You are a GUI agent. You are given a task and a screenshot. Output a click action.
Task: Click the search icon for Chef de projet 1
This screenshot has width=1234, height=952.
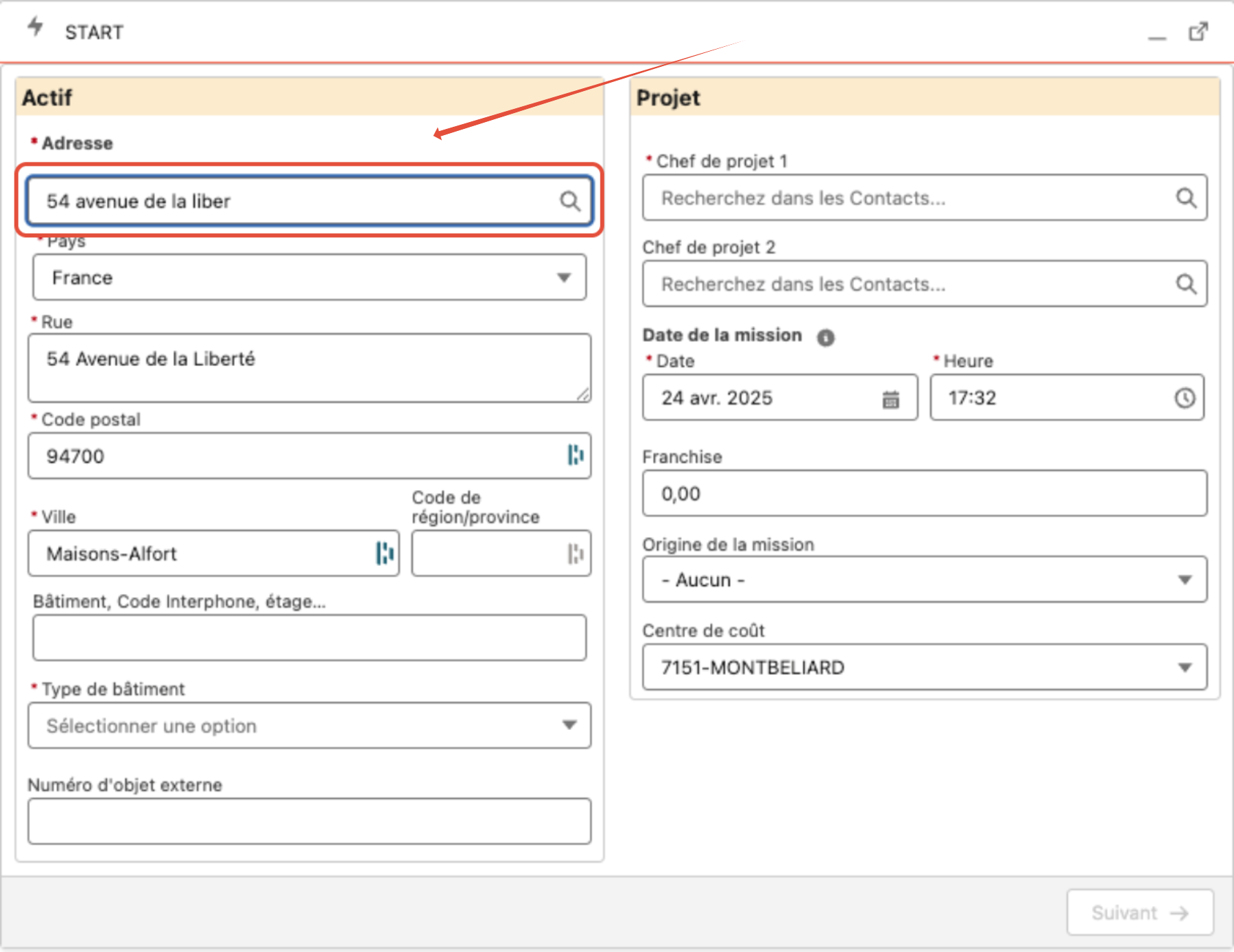(1186, 198)
